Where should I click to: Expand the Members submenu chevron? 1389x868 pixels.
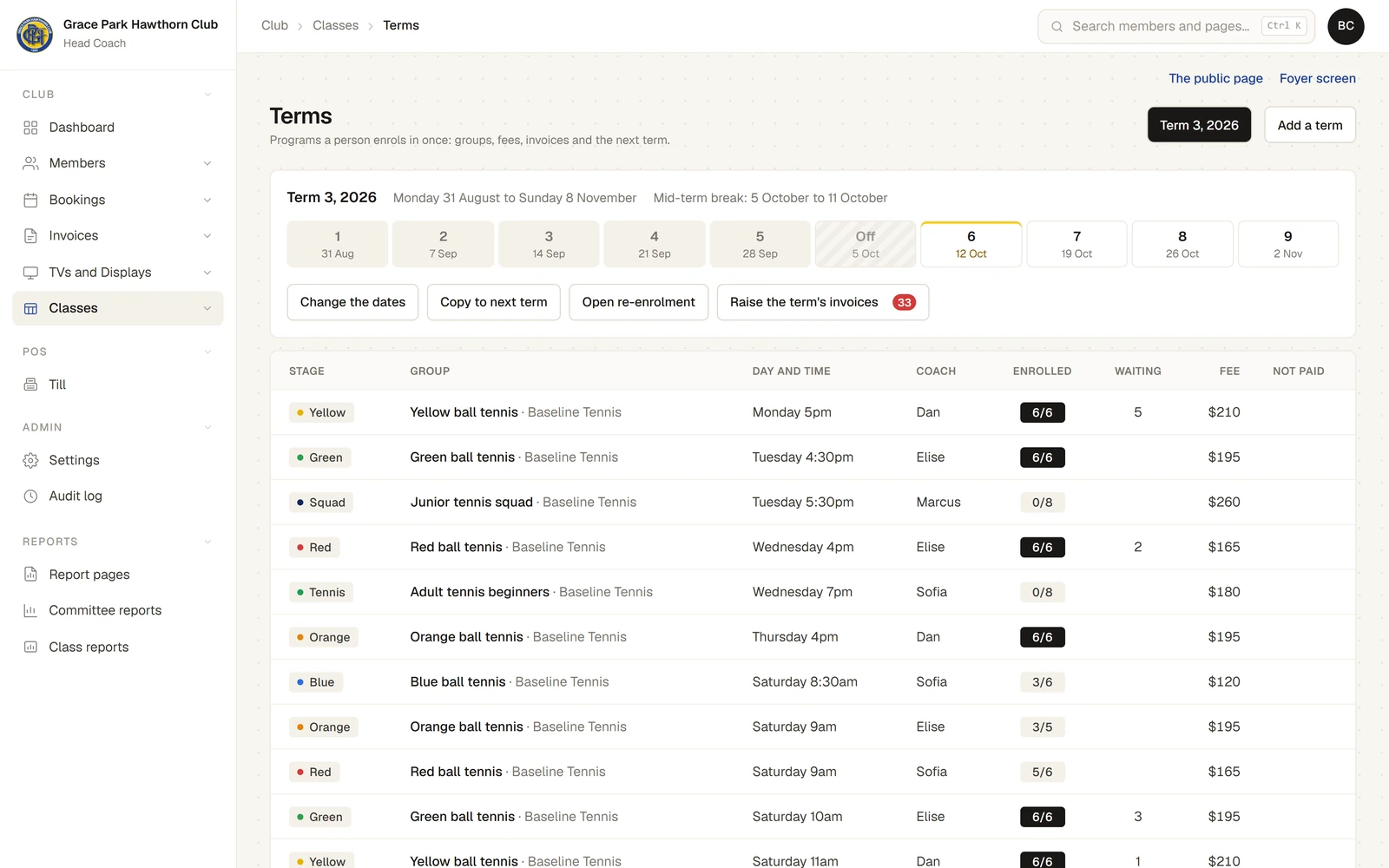click(x=207, y=163)
